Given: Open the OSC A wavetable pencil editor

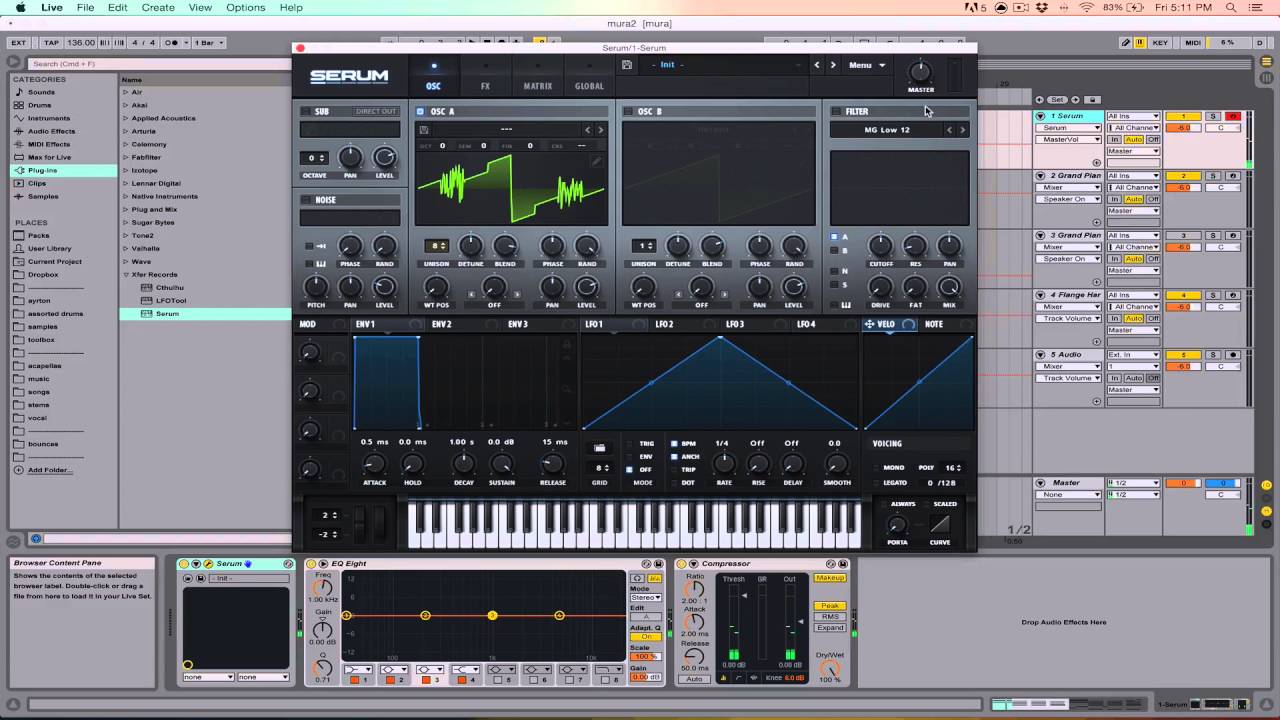Looking at the screenshot, I should point(596,161).
